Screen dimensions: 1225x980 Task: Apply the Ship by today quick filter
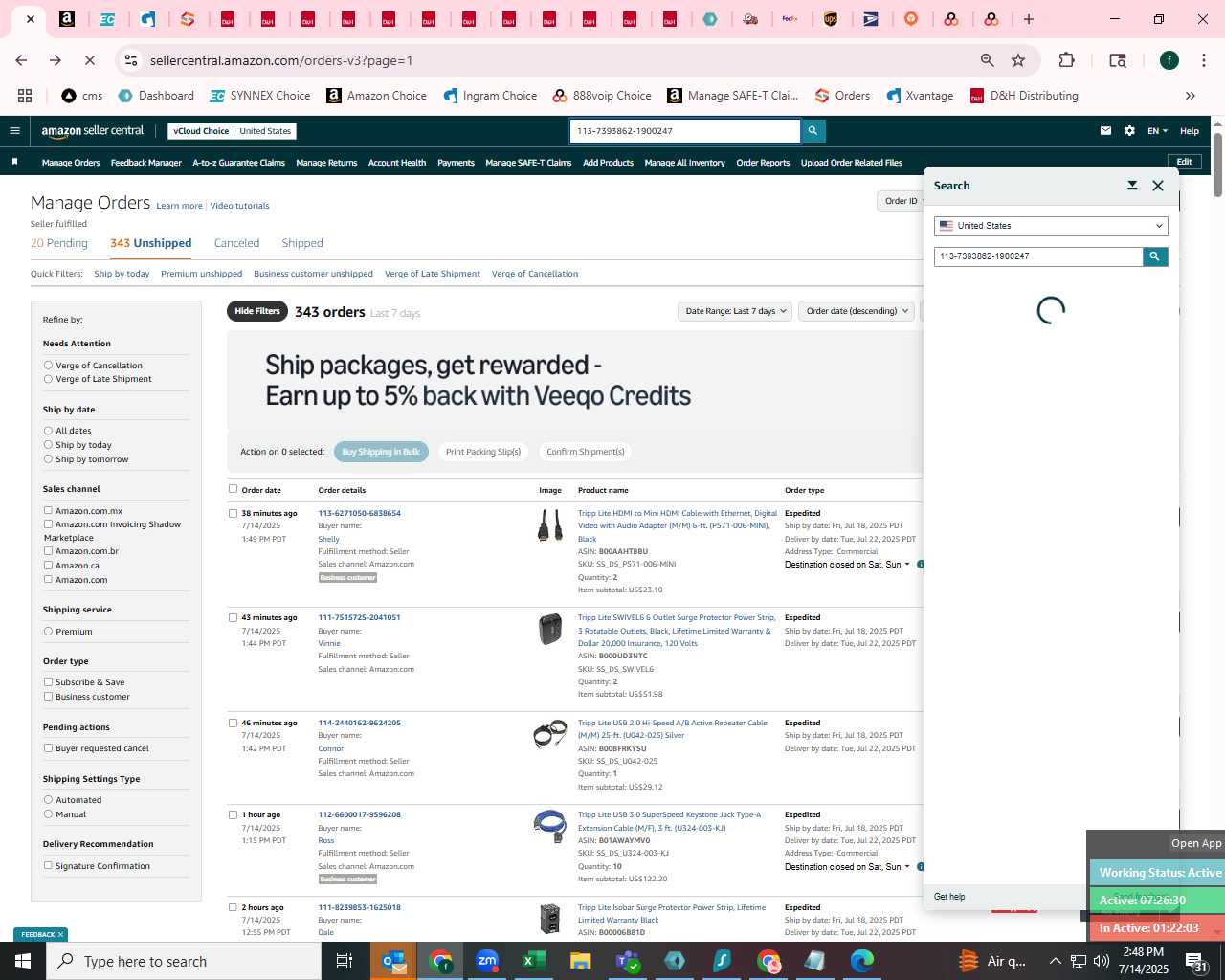(122, 274)
